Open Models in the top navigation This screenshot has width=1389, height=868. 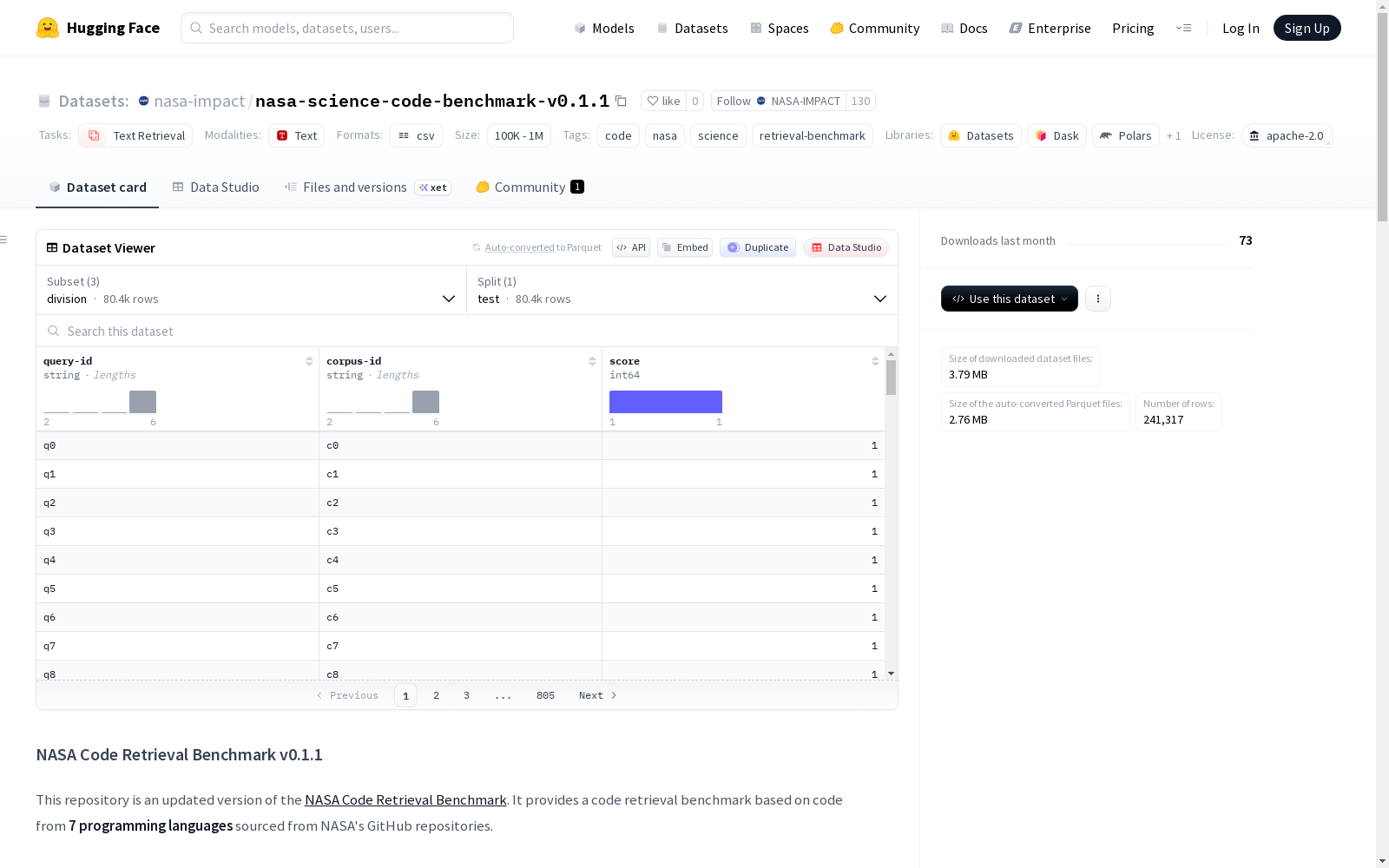click(604, 28)
